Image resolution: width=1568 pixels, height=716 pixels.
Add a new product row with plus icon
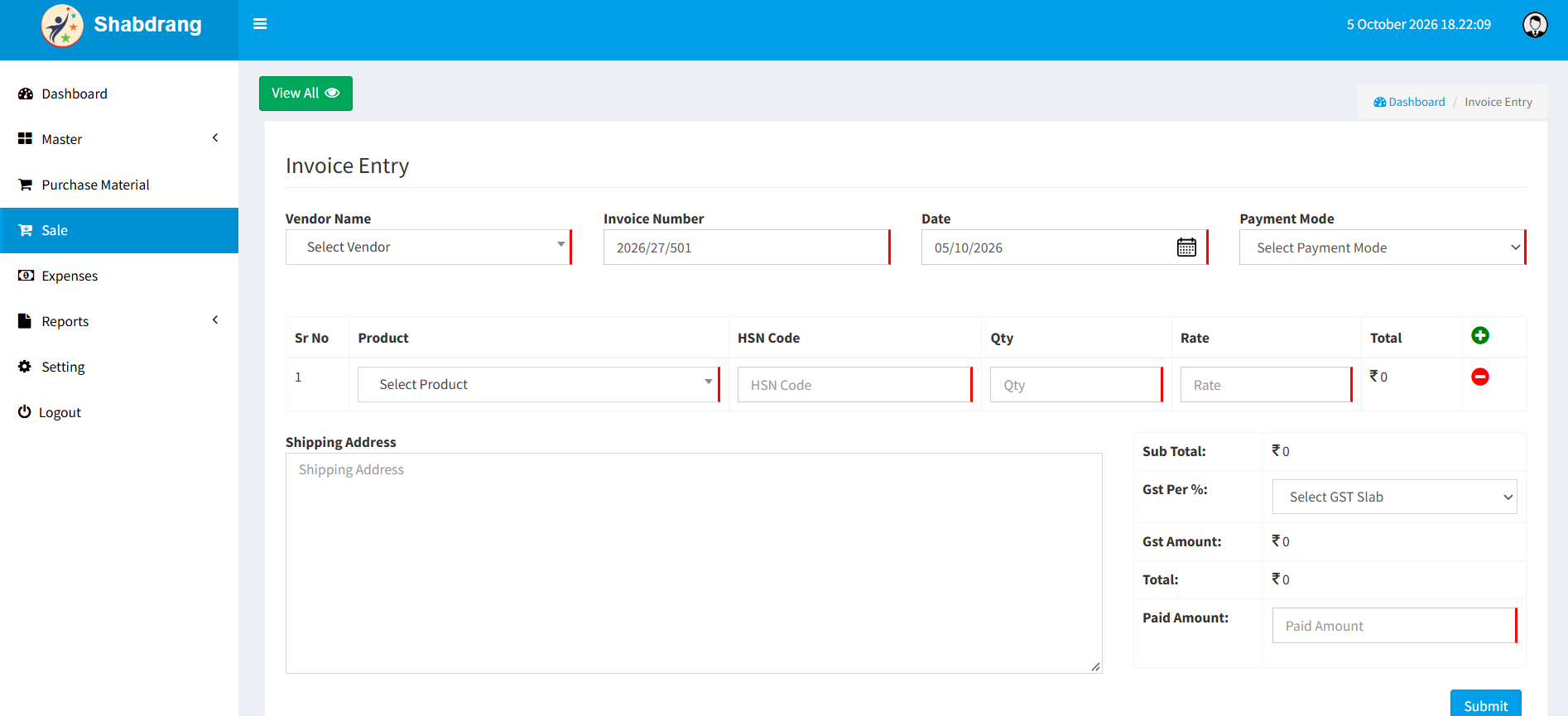(1480, 335)
